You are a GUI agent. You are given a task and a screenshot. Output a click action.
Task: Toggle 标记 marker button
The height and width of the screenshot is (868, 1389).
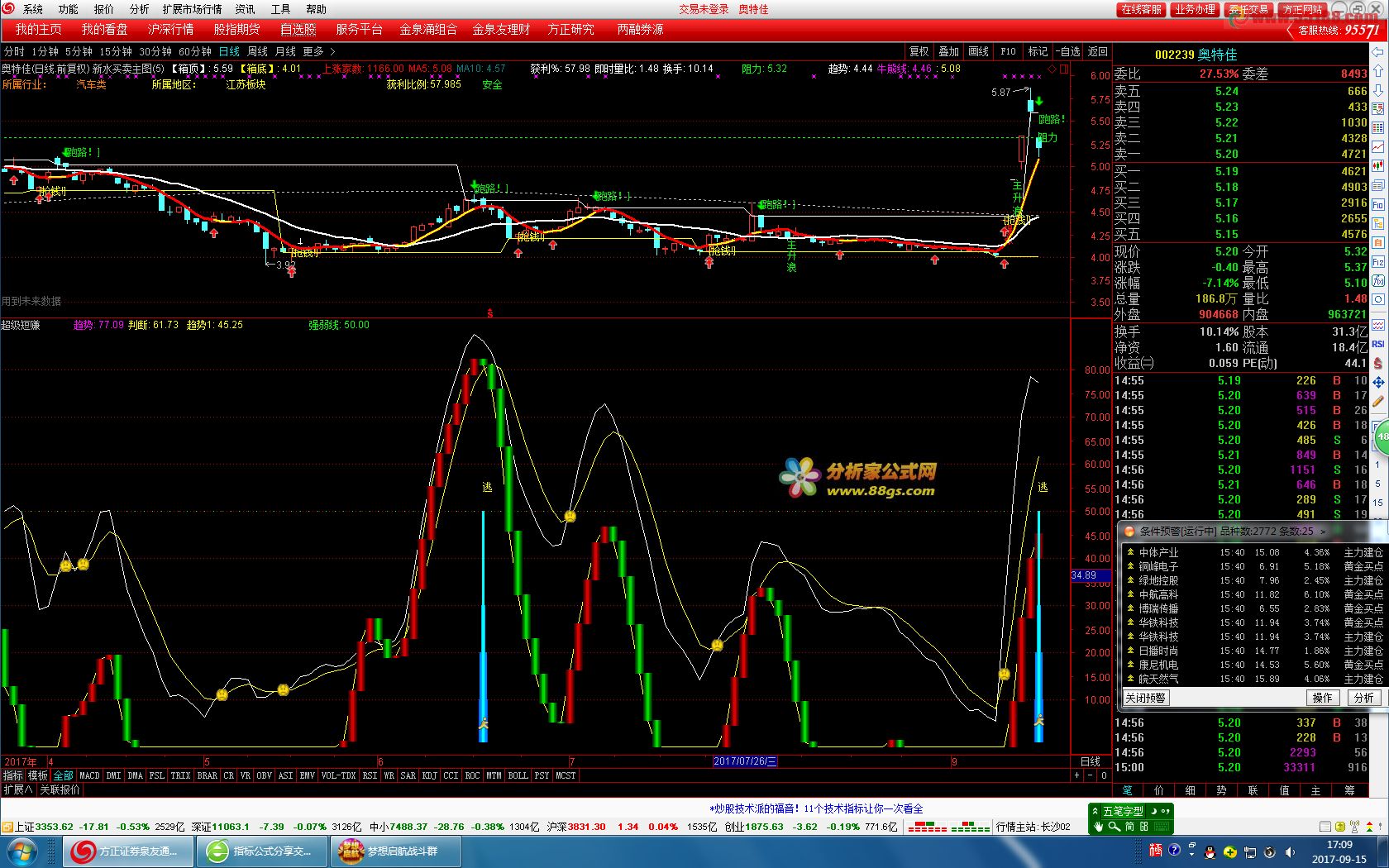pos(1038,51)
